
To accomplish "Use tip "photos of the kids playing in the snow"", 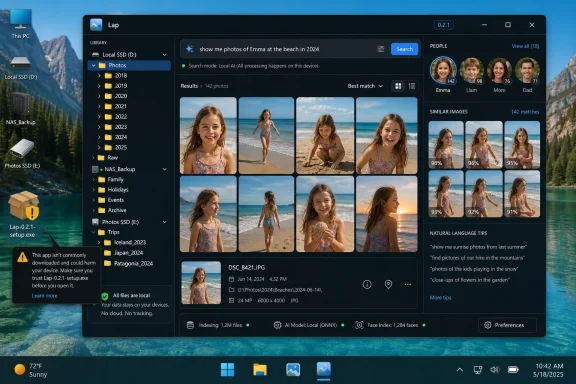I will 474,269.
